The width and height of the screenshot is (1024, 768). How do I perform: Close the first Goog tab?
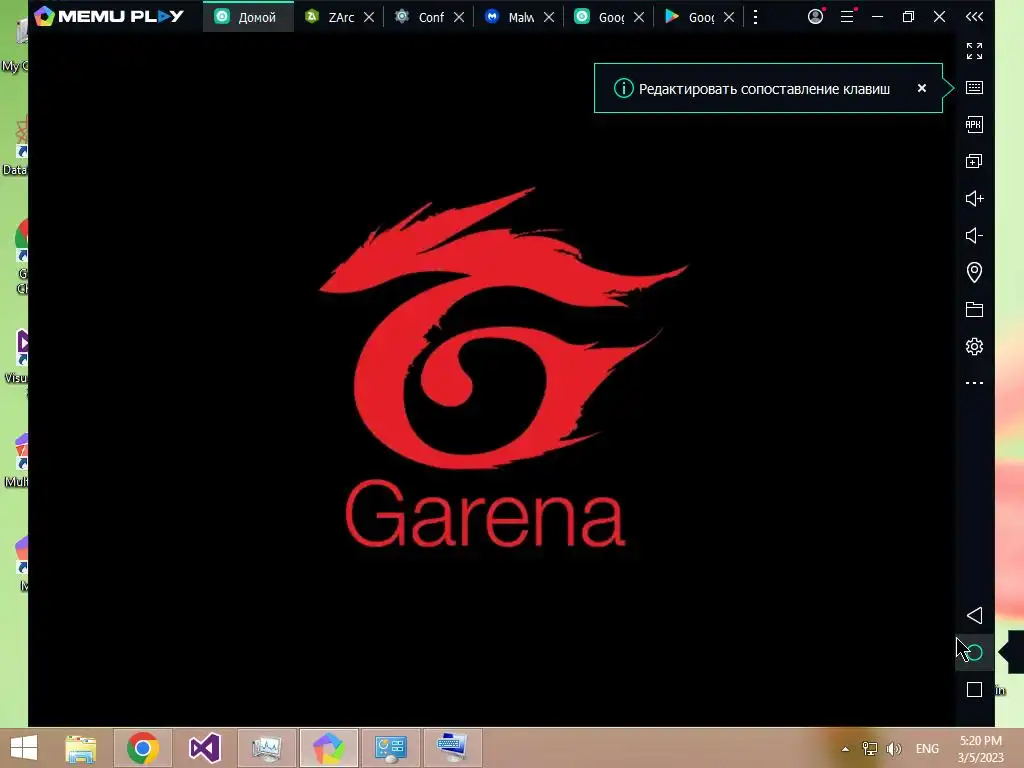(x=639, y=18)
